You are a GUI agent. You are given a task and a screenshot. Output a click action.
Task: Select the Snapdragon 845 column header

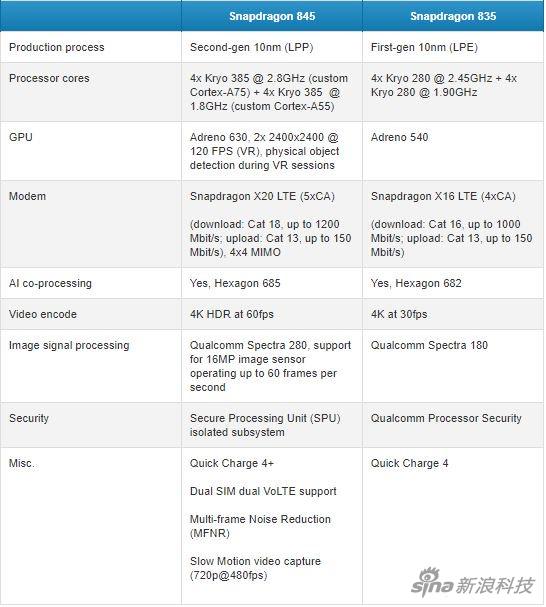click(x=272, y=16)
